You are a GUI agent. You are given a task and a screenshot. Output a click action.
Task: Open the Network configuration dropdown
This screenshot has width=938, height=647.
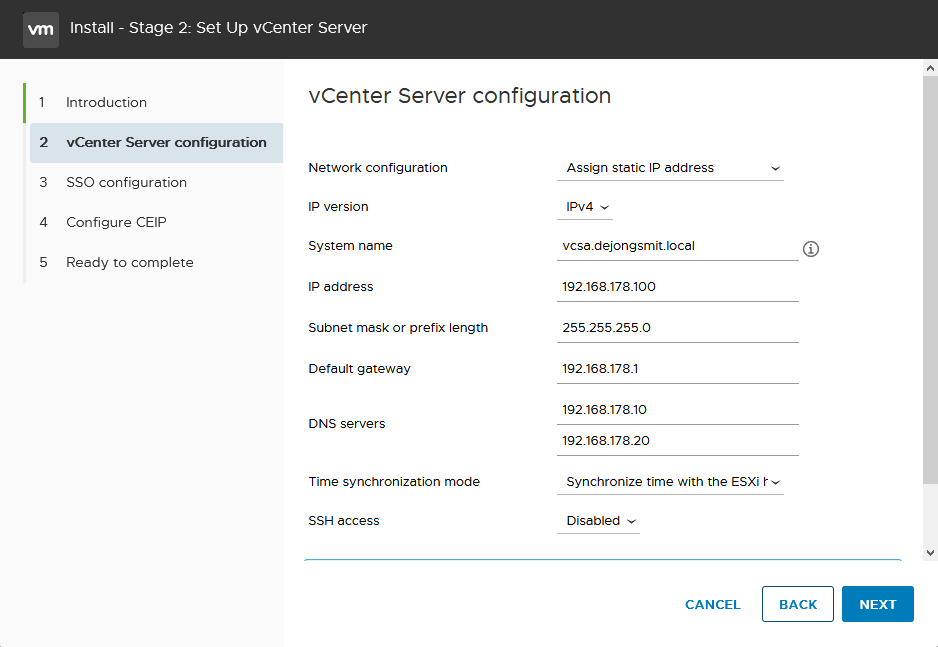click(670, 168)
